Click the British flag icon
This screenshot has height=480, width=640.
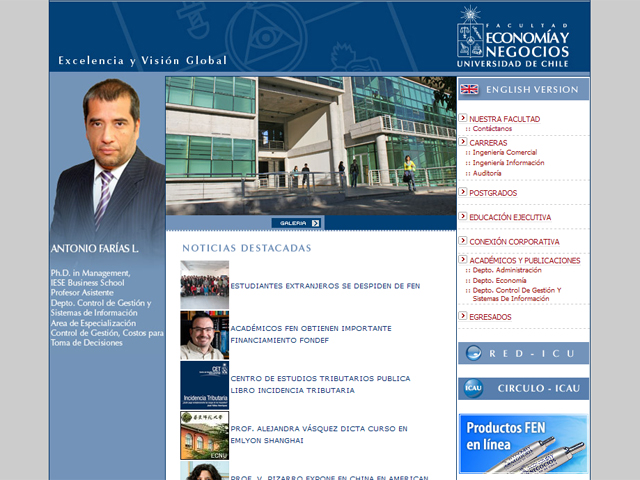point(469,90)
